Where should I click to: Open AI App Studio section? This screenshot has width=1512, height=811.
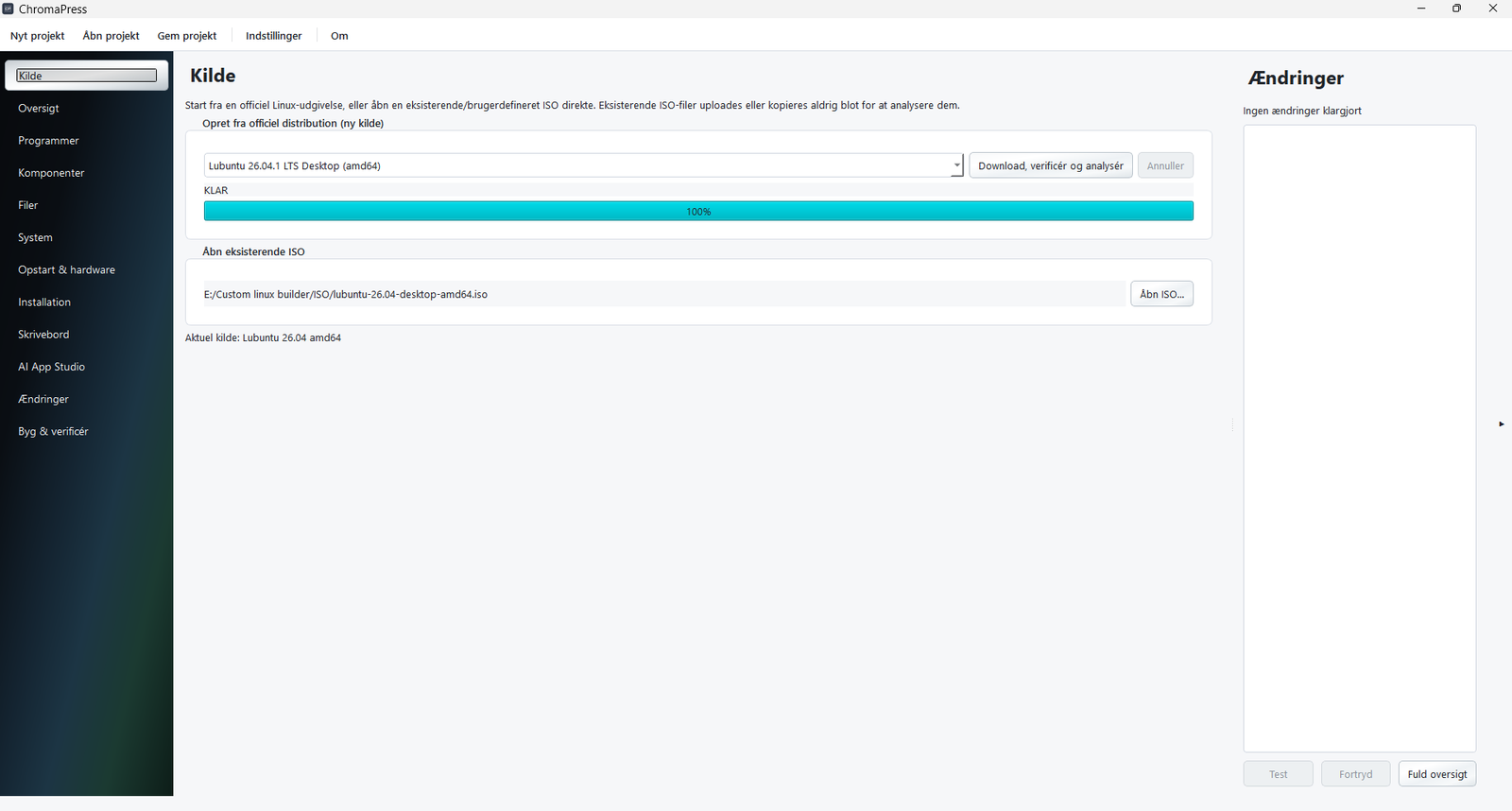pos(87,367)
